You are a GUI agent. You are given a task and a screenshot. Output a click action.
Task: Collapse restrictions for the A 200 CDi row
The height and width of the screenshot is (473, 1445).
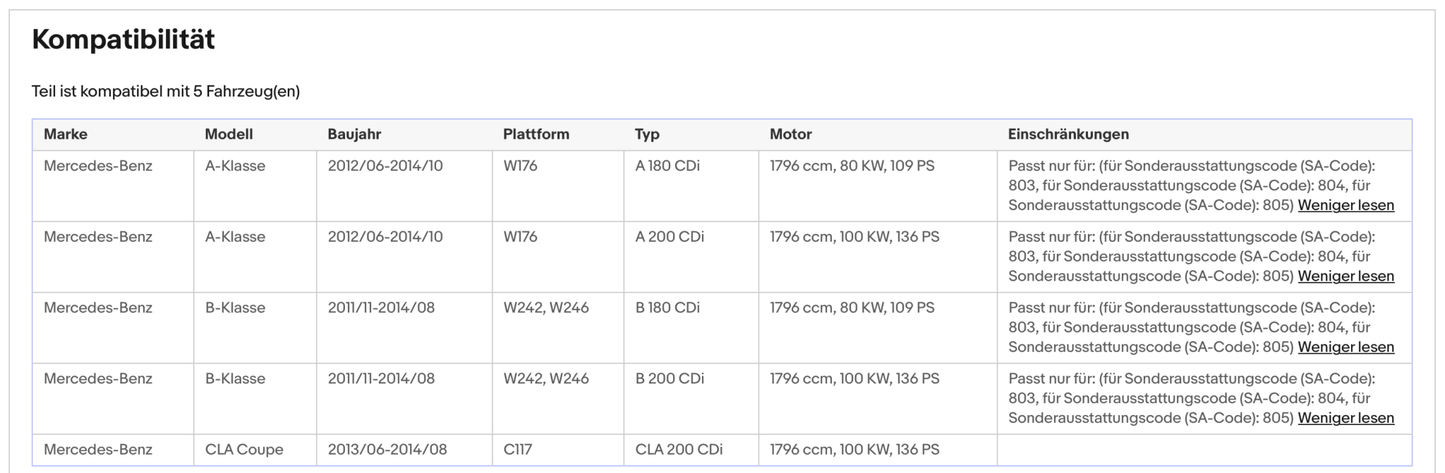point(1345,276)
